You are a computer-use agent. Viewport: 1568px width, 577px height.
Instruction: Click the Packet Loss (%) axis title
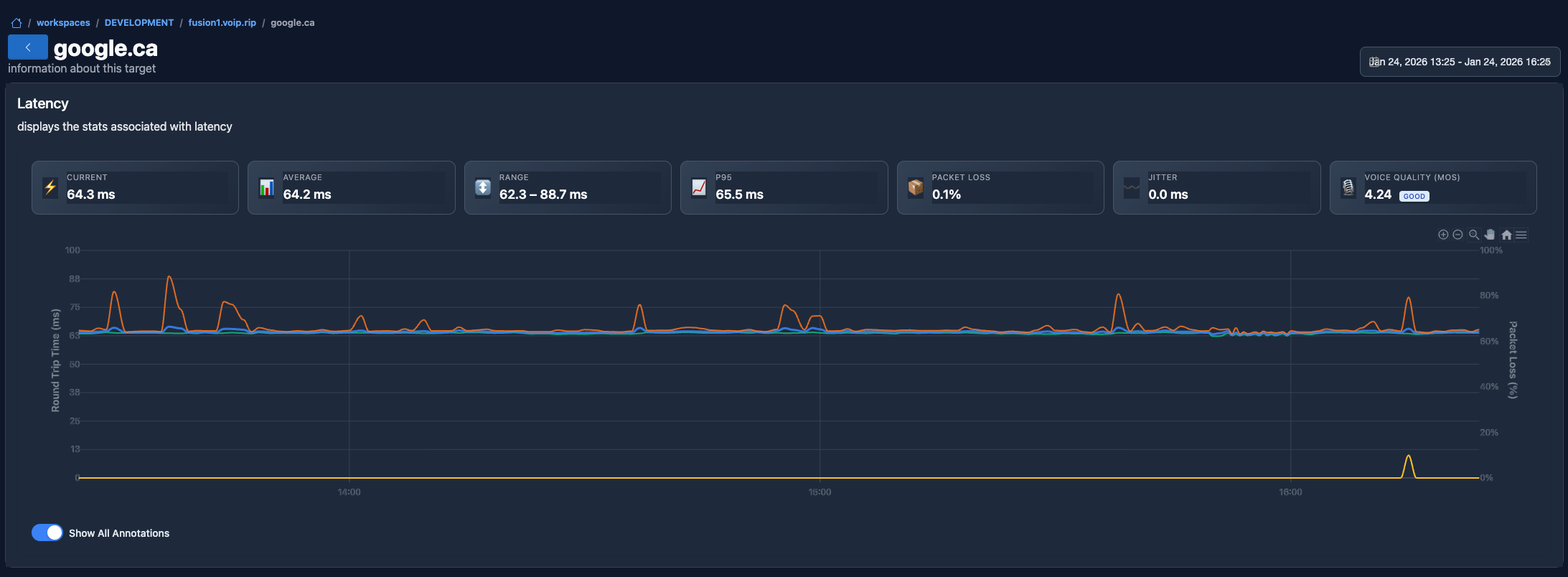[1513, 360]
